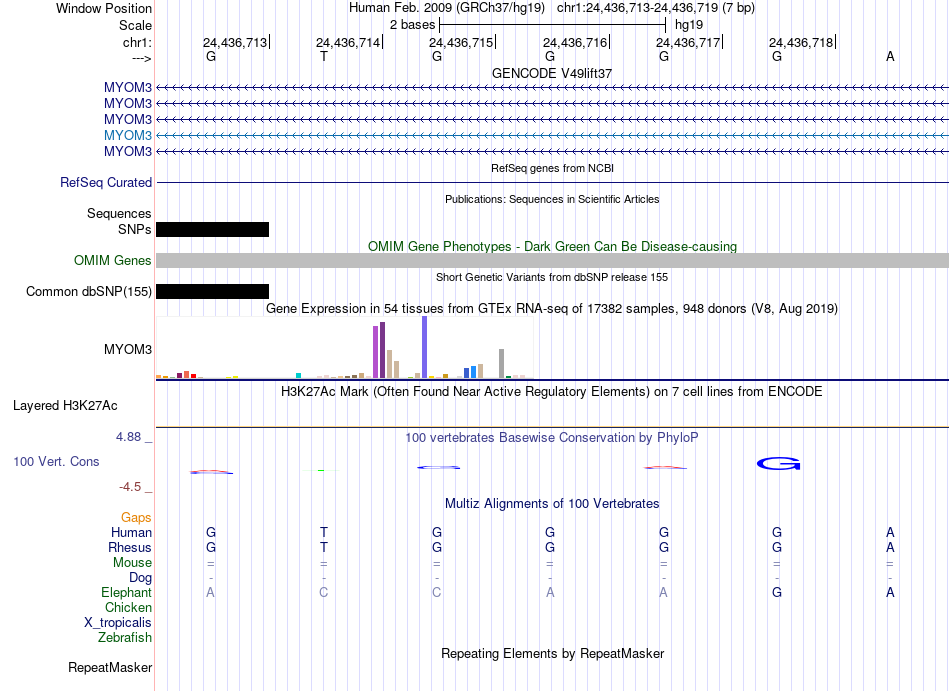This screenshot has height=691, width=950.
Task: Open the OMIM Gene Phenotypes track title
Action: click(x=552, y=246)
